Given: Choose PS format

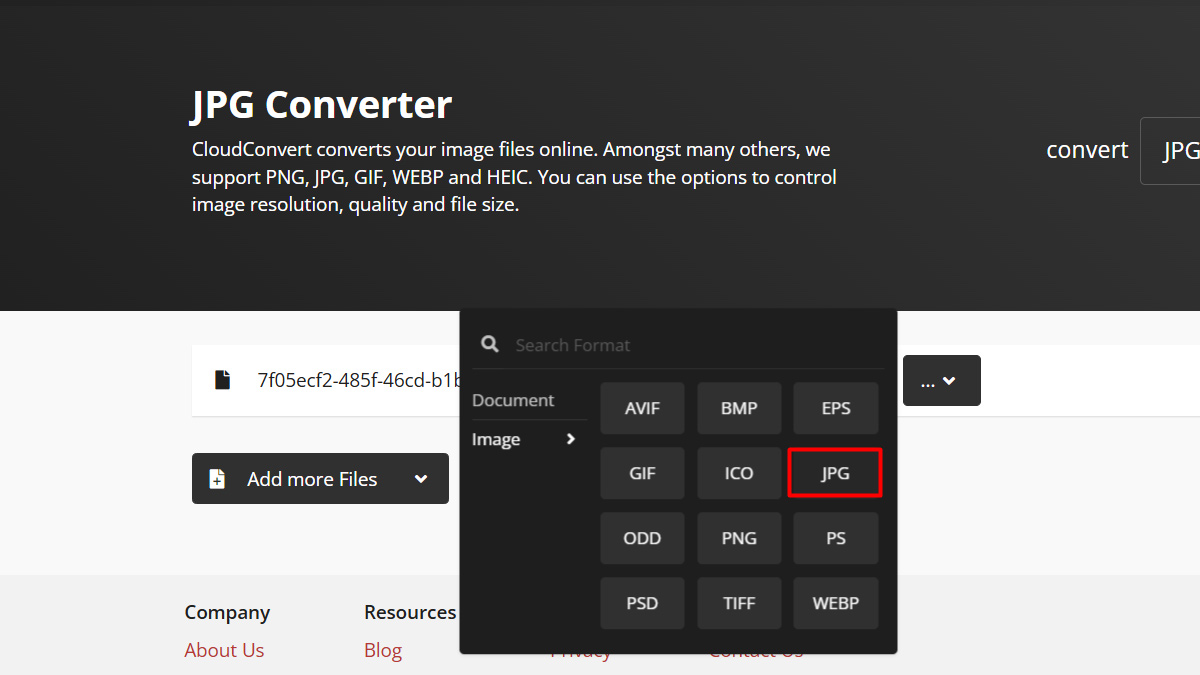Looking at the screenshot, I should (x=836, y=538).
